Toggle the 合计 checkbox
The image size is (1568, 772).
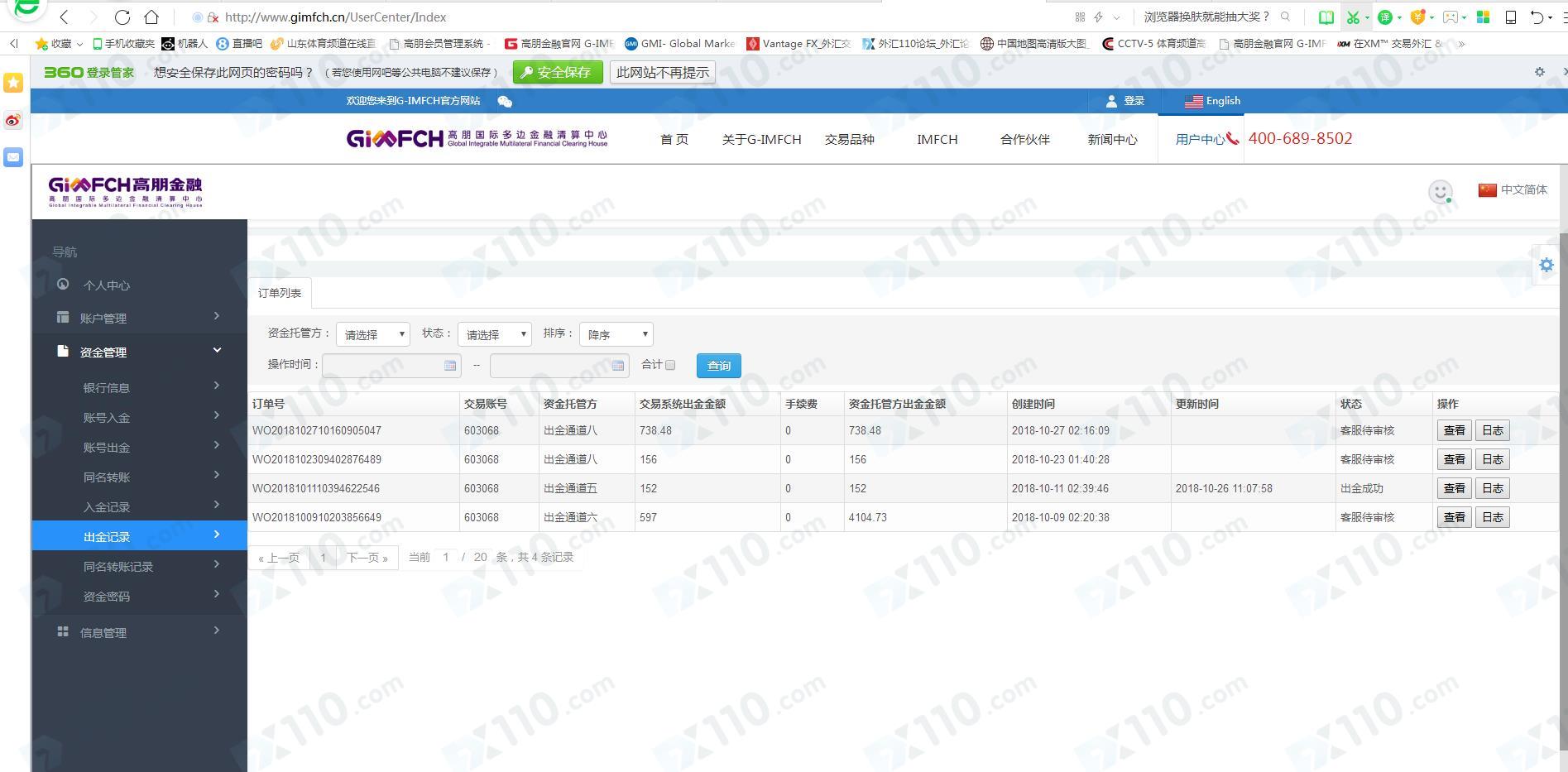tap(670, 365)
